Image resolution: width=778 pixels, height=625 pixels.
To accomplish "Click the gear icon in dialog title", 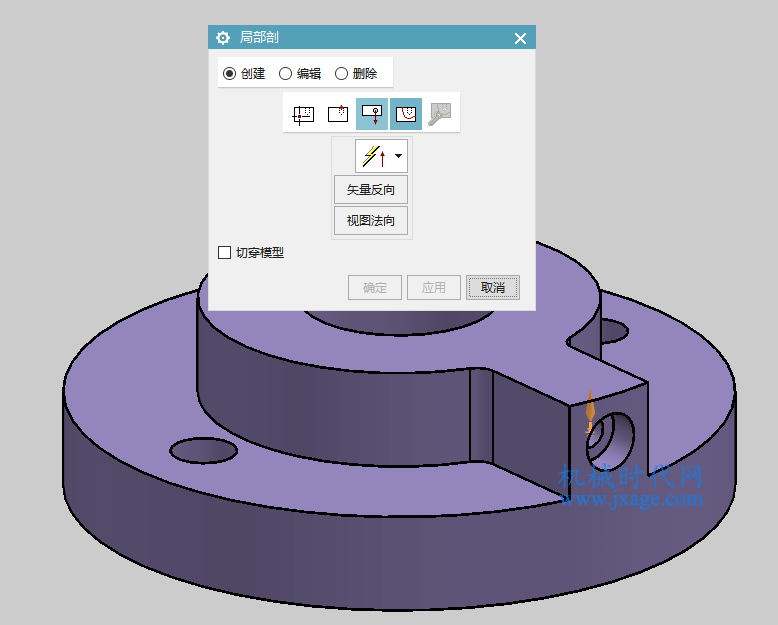I will tap(223, 38).
